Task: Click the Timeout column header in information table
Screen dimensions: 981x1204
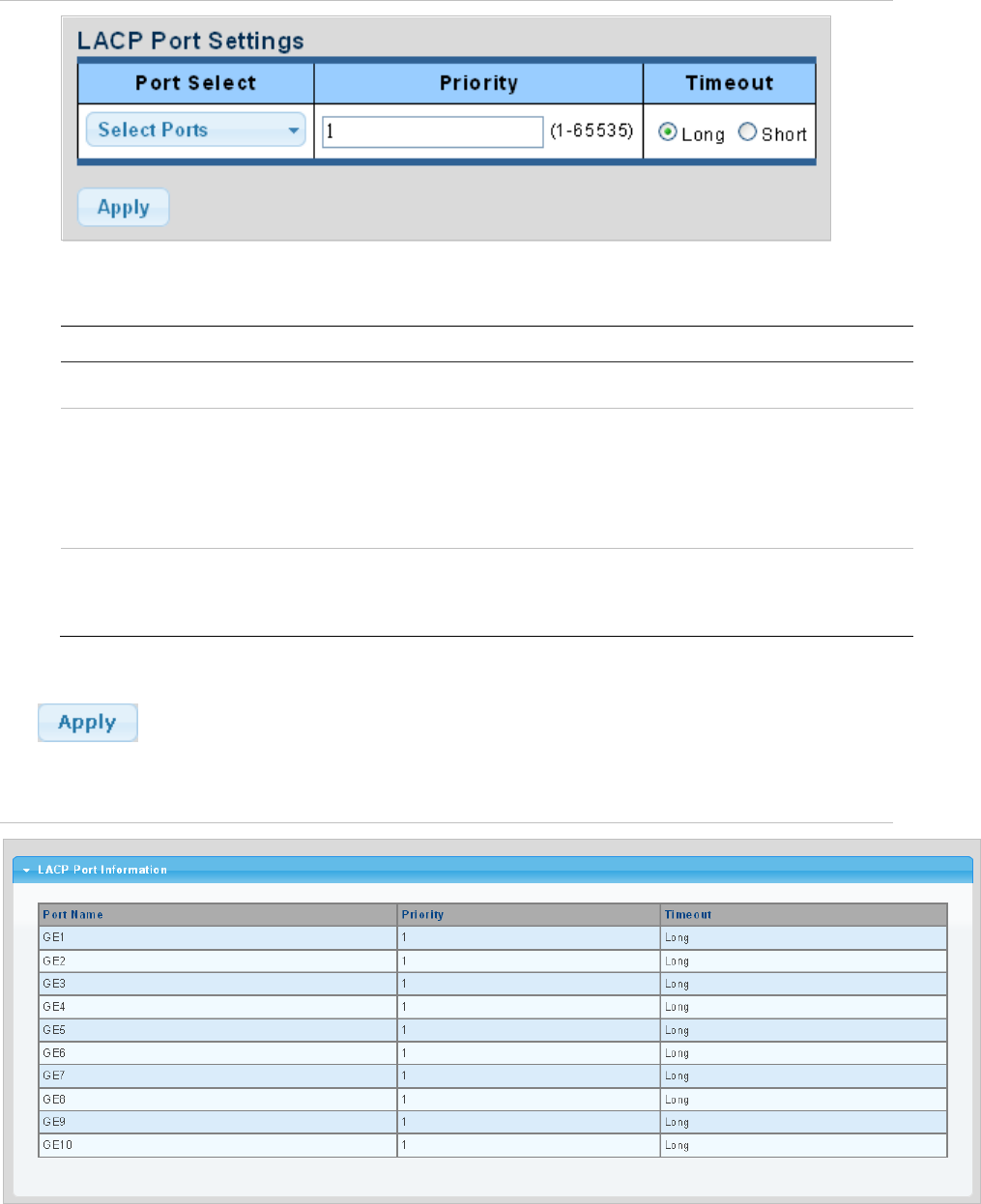Action: [804, 915]
